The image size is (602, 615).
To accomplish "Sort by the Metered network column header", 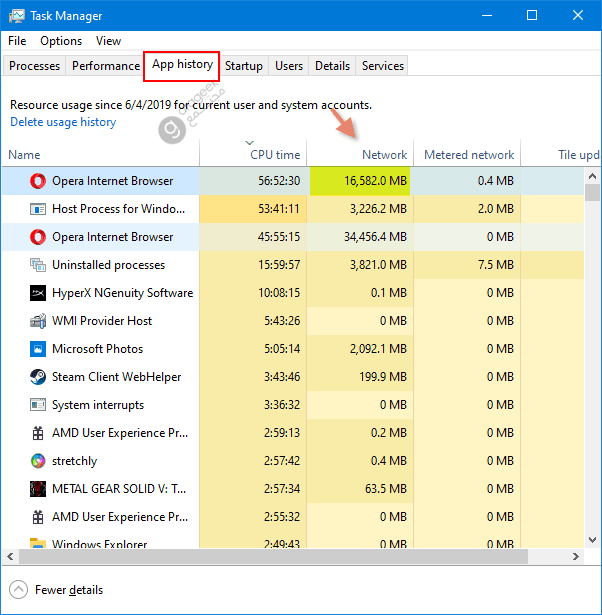I will tap(467, 155).
